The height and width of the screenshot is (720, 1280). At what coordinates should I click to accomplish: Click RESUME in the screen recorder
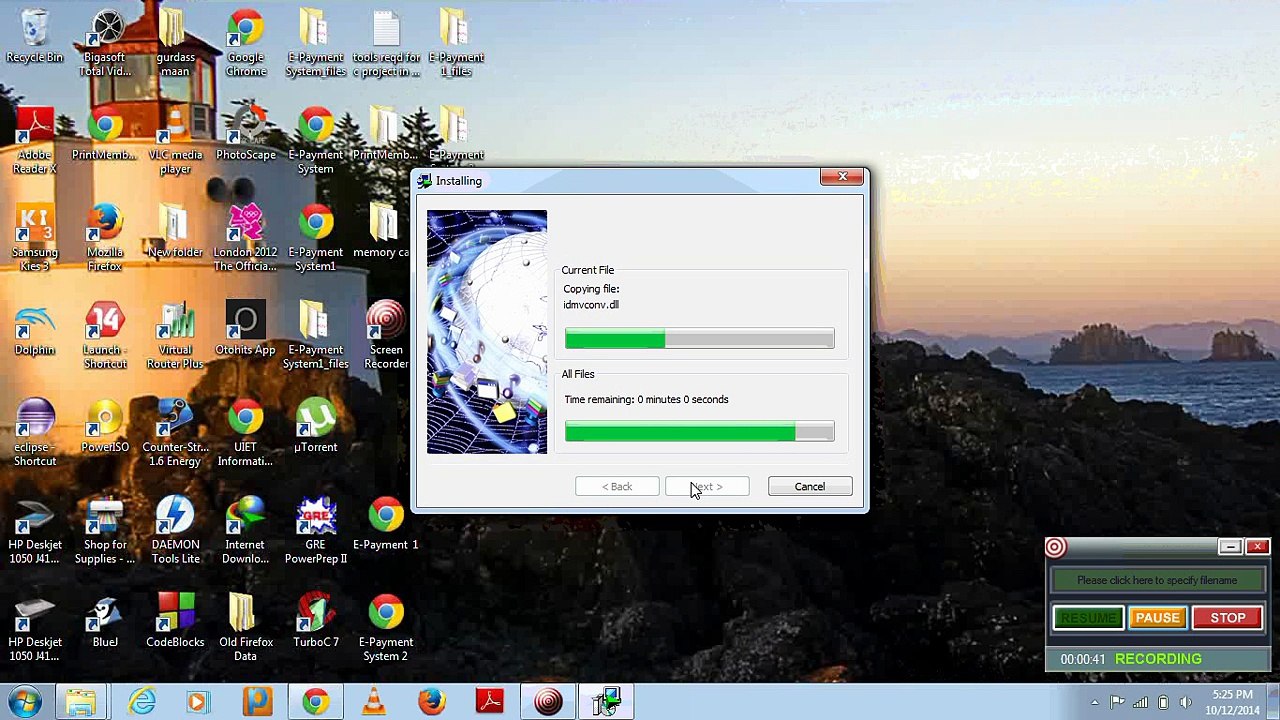(x=1088, y=618)
